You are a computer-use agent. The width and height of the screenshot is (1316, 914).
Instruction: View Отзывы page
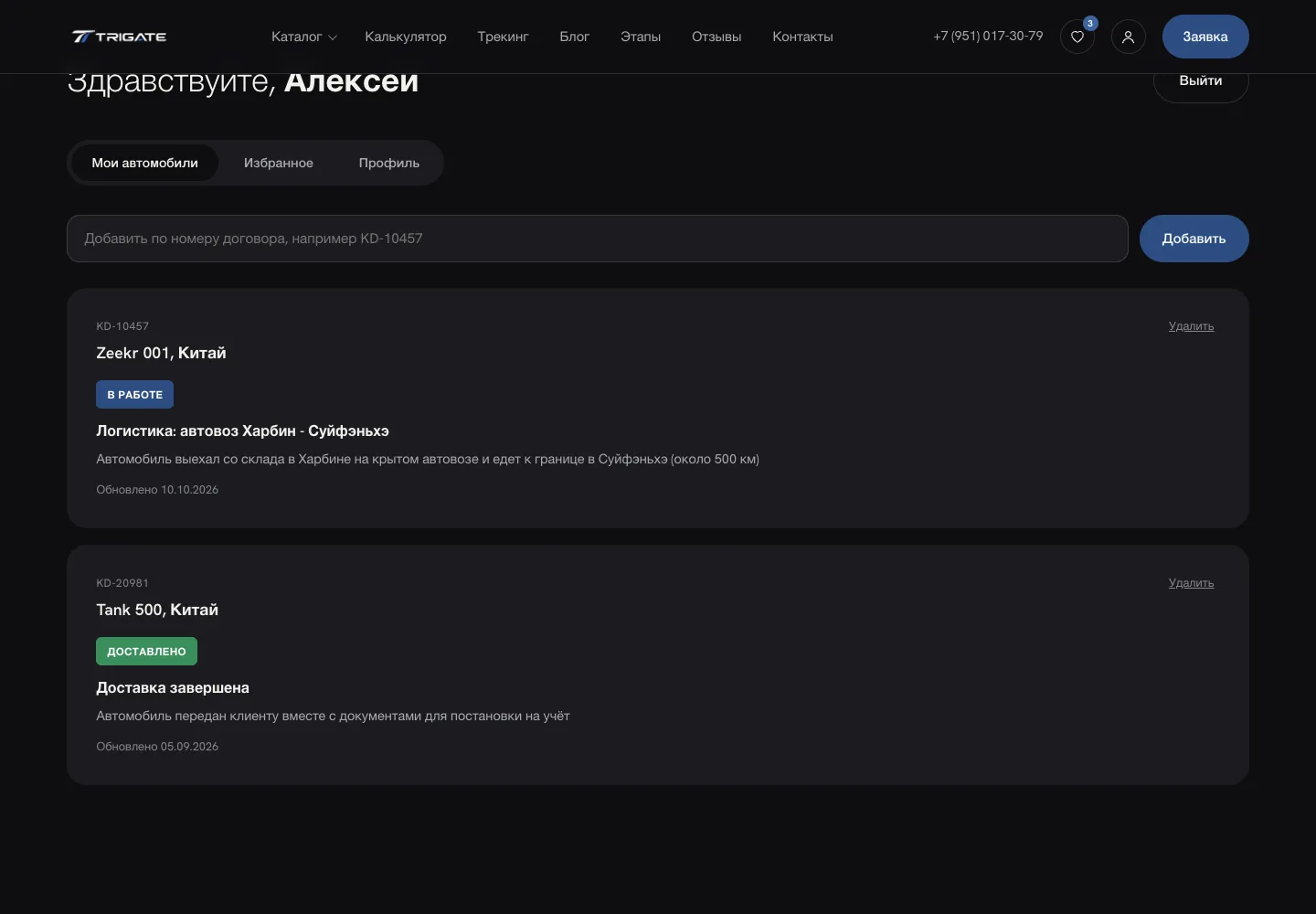[x=716, y=37]
